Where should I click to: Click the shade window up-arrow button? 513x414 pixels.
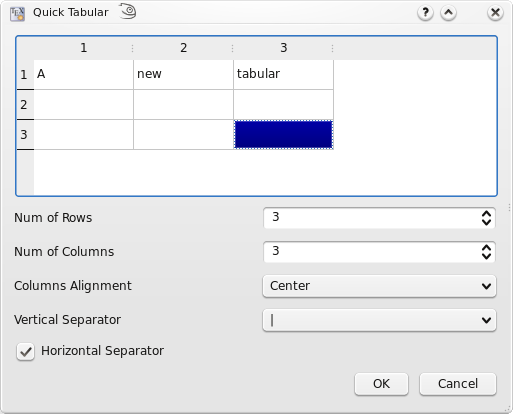(x=448, y=13)
